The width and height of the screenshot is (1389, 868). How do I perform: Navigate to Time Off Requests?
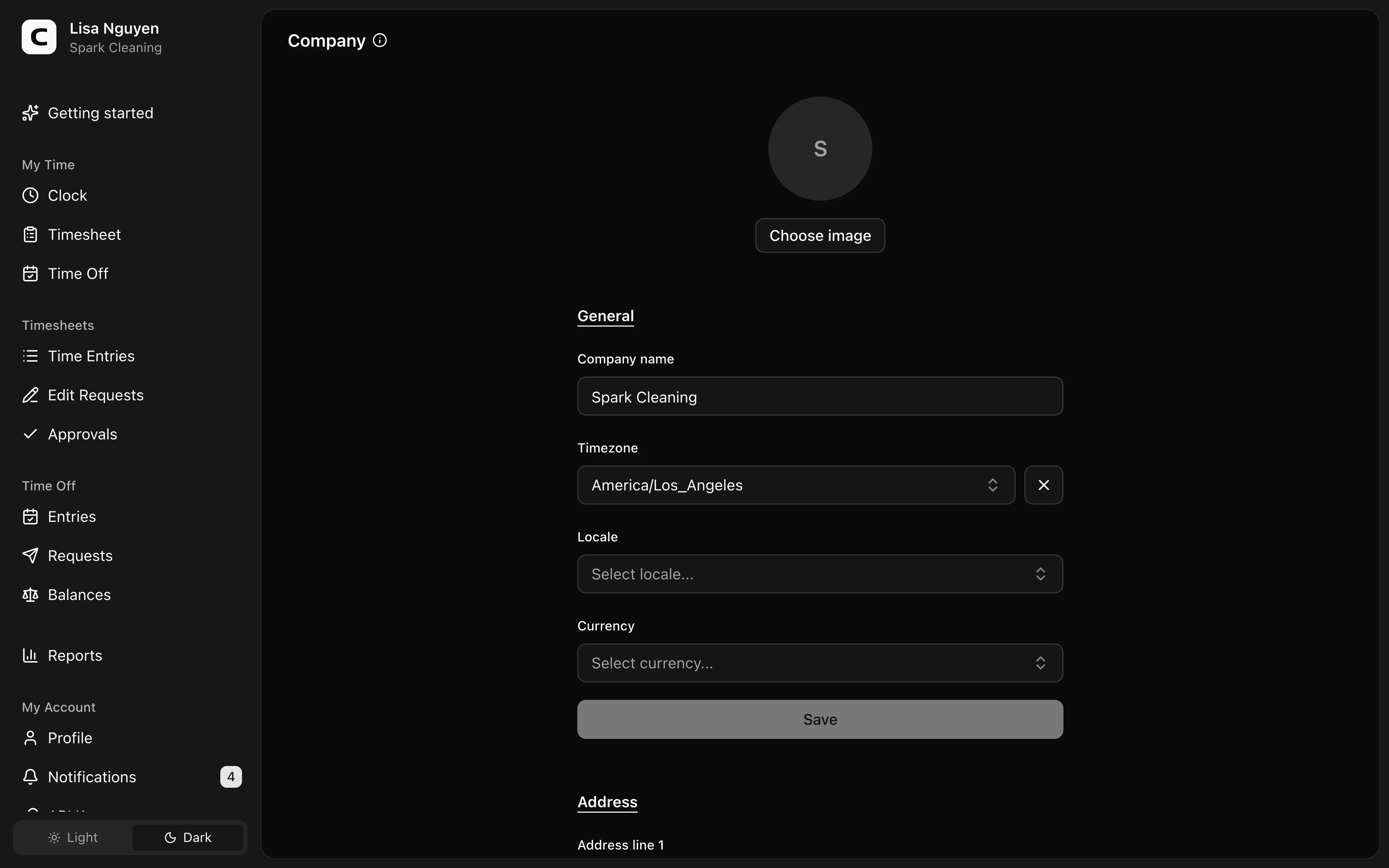[131, 556]
